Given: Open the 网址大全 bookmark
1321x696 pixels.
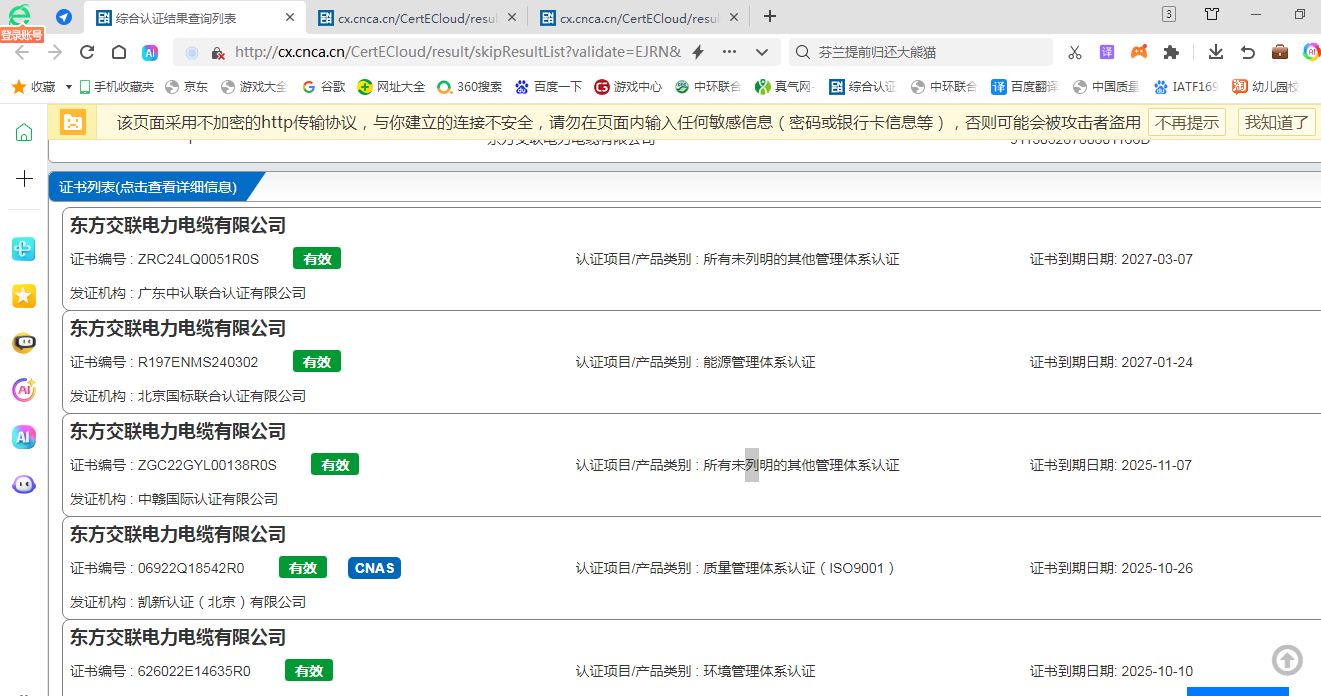Looking at the screenshot, I should pyautogui.click(x=391, y=87).
